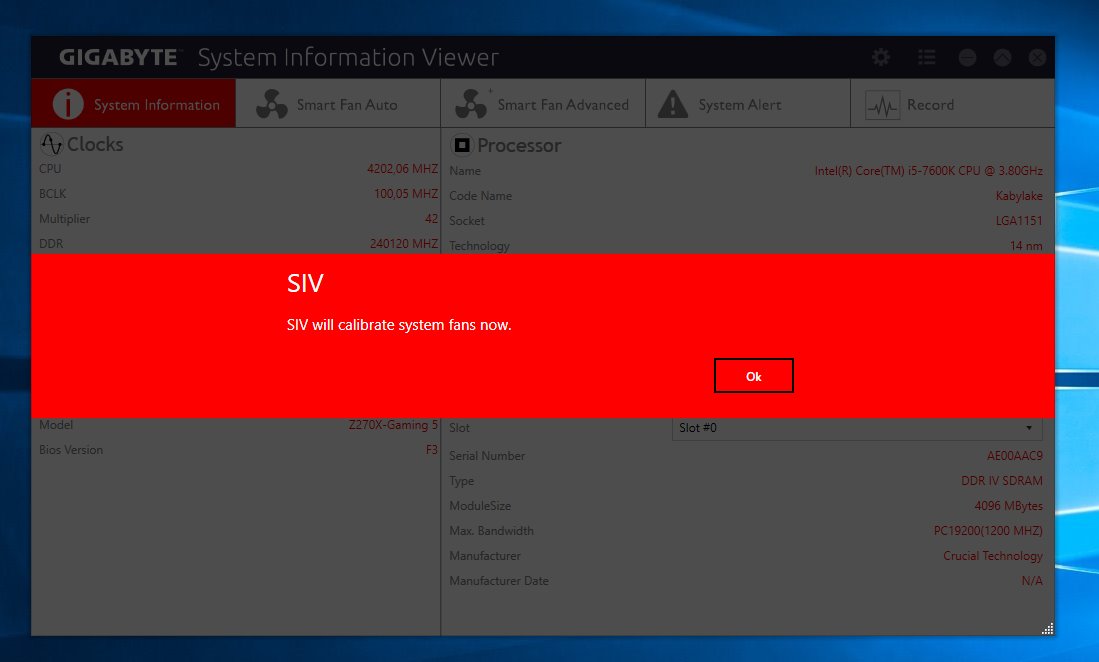Click the resize grip at window corner
Image resolution: width=1099 pixels, height=662 pixels.
click(1047, 628)
